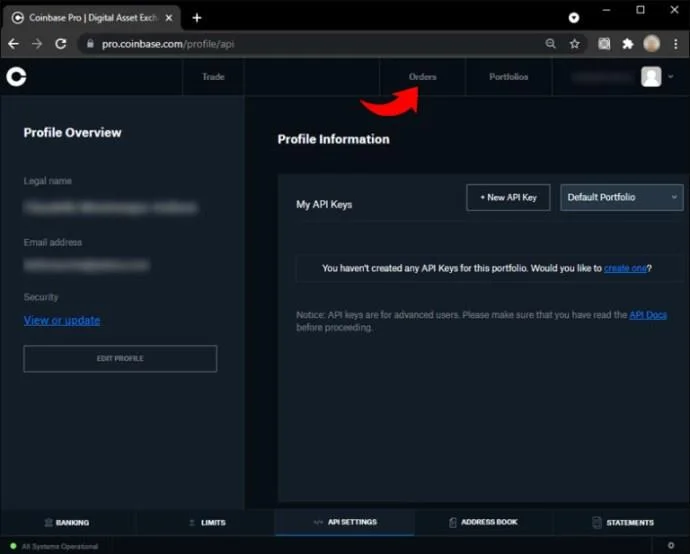Click the round dropdown icon in title bar
This screenshot has height=554, width=690.
click(x=574, y=18)
